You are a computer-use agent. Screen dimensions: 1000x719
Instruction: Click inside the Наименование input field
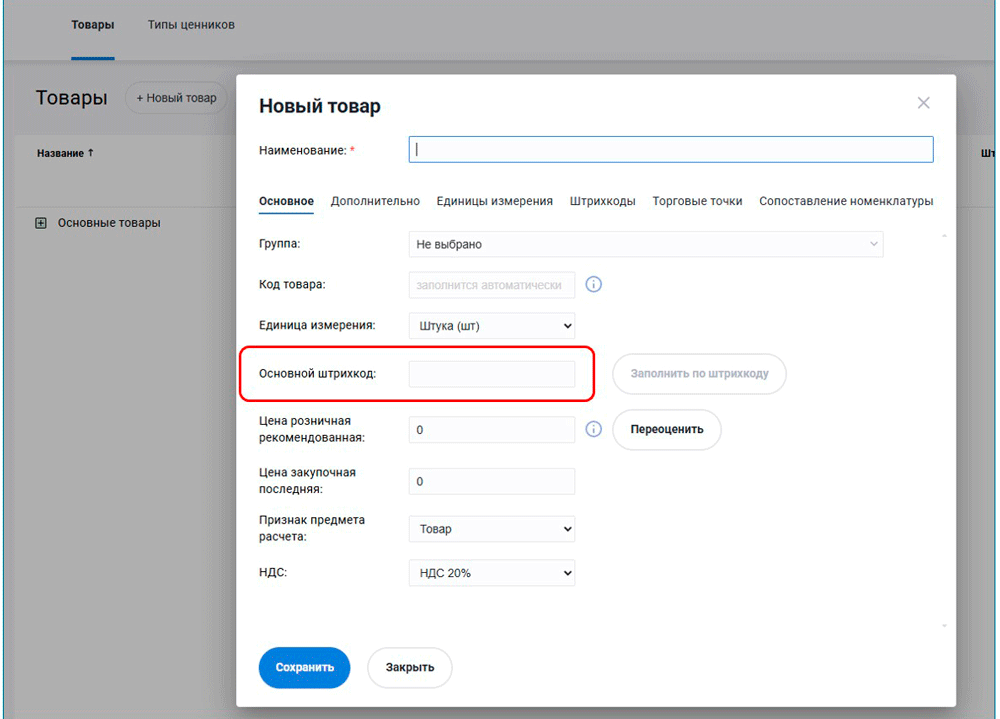coord(670,150)
